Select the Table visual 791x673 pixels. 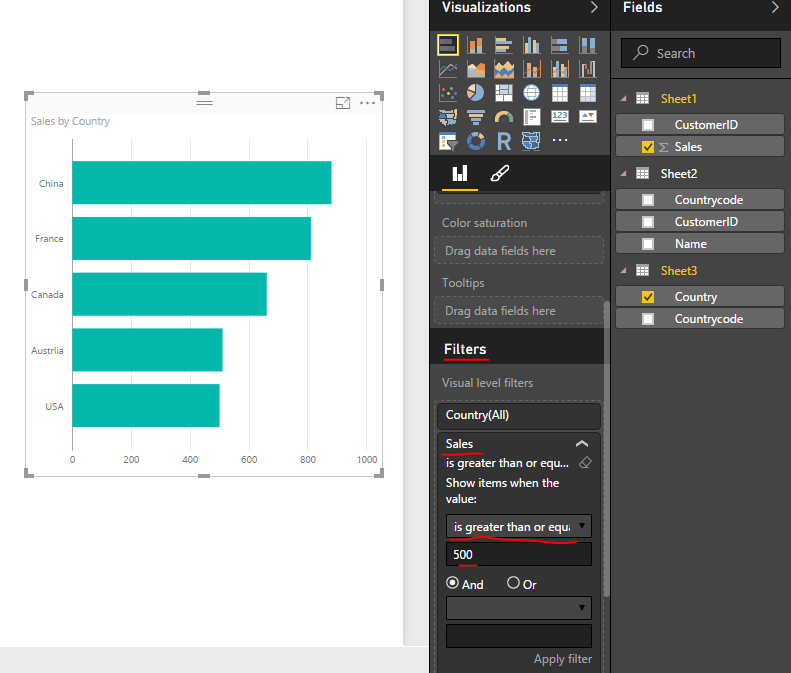coord(559,93)
